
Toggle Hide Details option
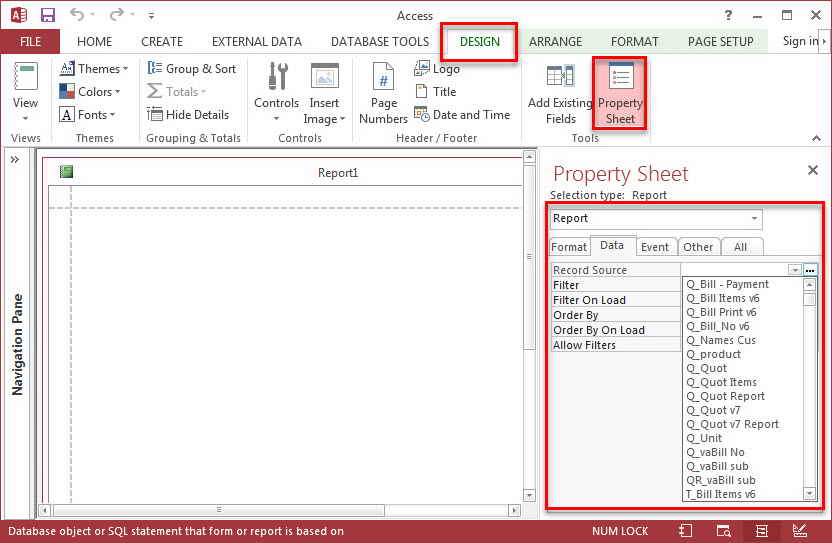coord(188,115)
